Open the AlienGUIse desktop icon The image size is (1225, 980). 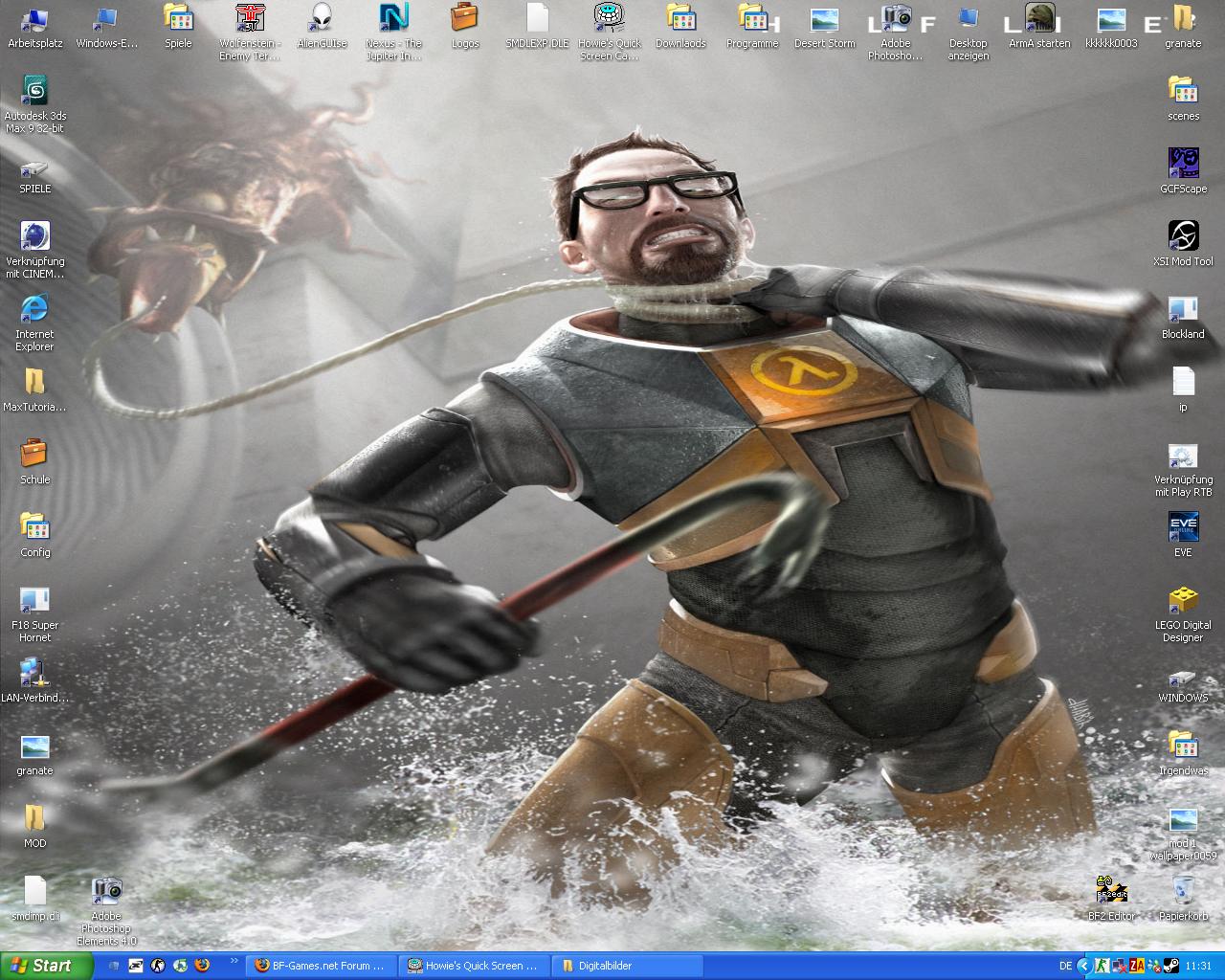[322, 26]
